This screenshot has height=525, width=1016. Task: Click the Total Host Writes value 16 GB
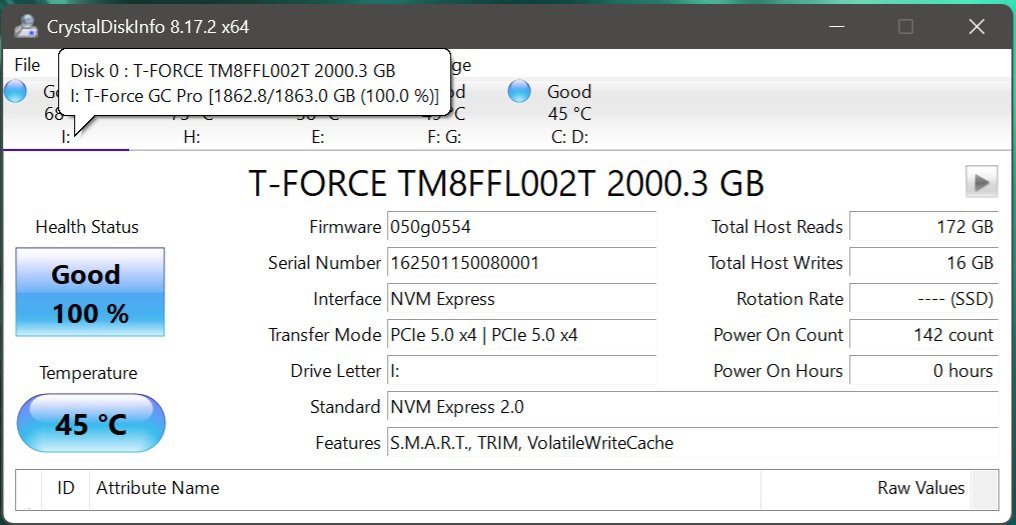(x=924, y=263)
